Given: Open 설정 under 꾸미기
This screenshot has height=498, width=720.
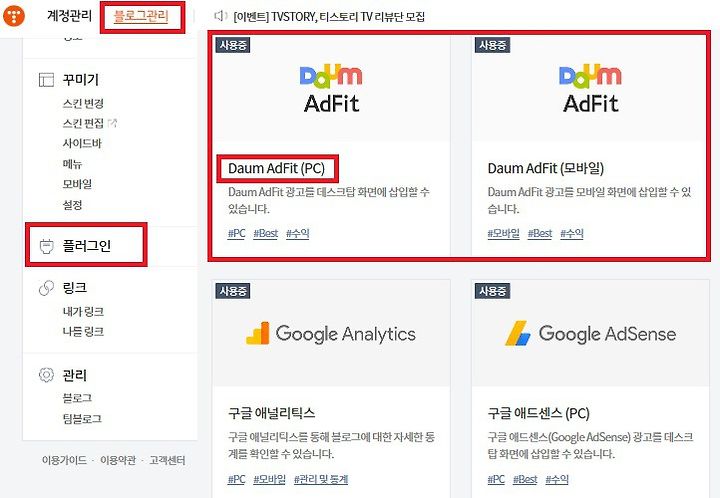Looking at the screenshot, I should pyautogui.click(x=72, y=205).
